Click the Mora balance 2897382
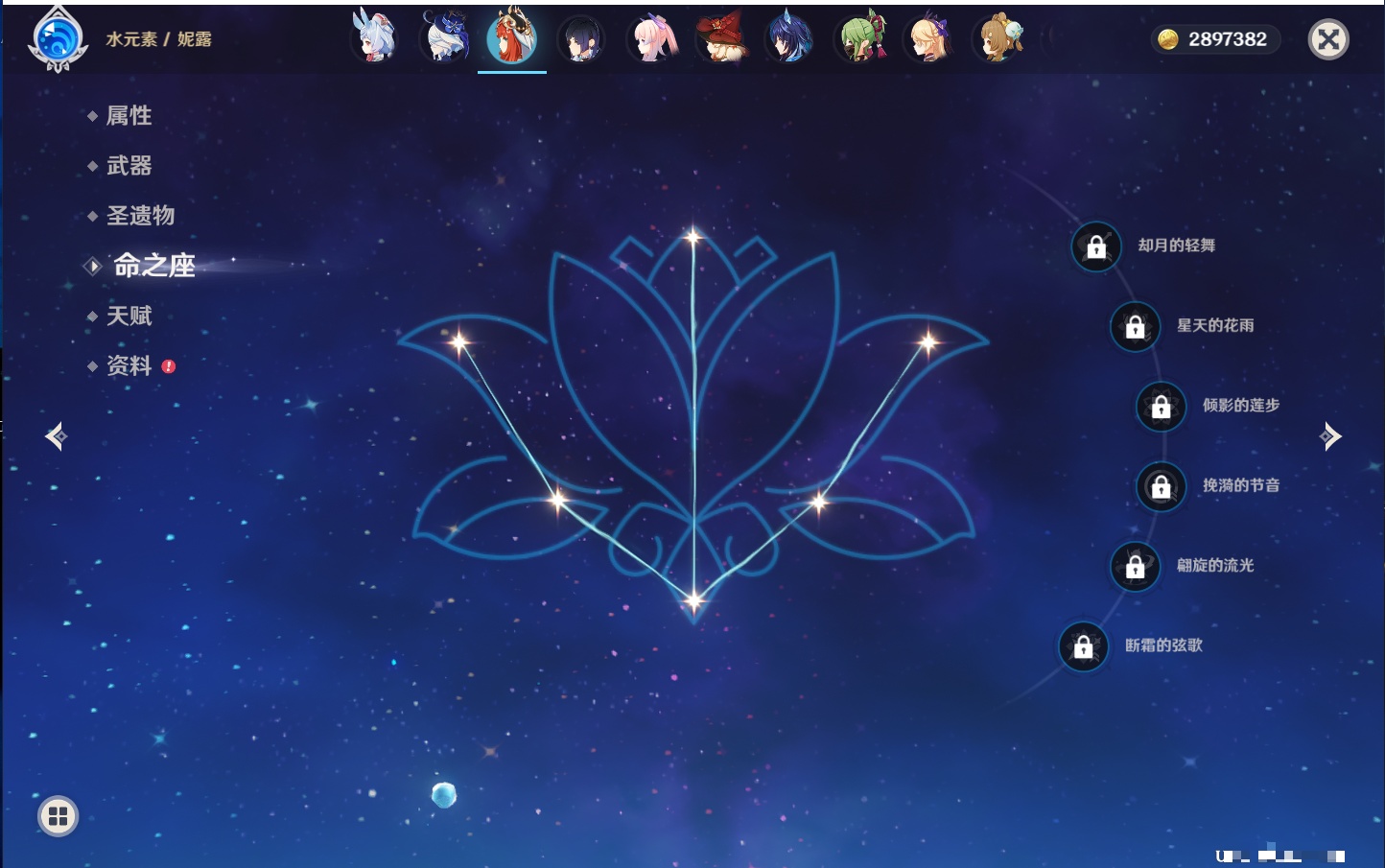This screenshot has width=1385, height=868. pos(1228,39)
